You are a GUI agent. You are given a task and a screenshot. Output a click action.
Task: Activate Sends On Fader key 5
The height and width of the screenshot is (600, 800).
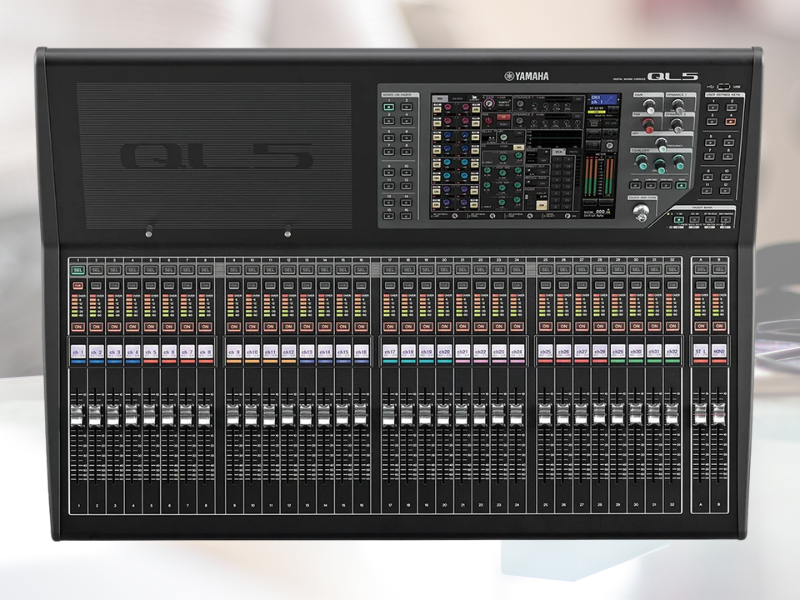389,138
